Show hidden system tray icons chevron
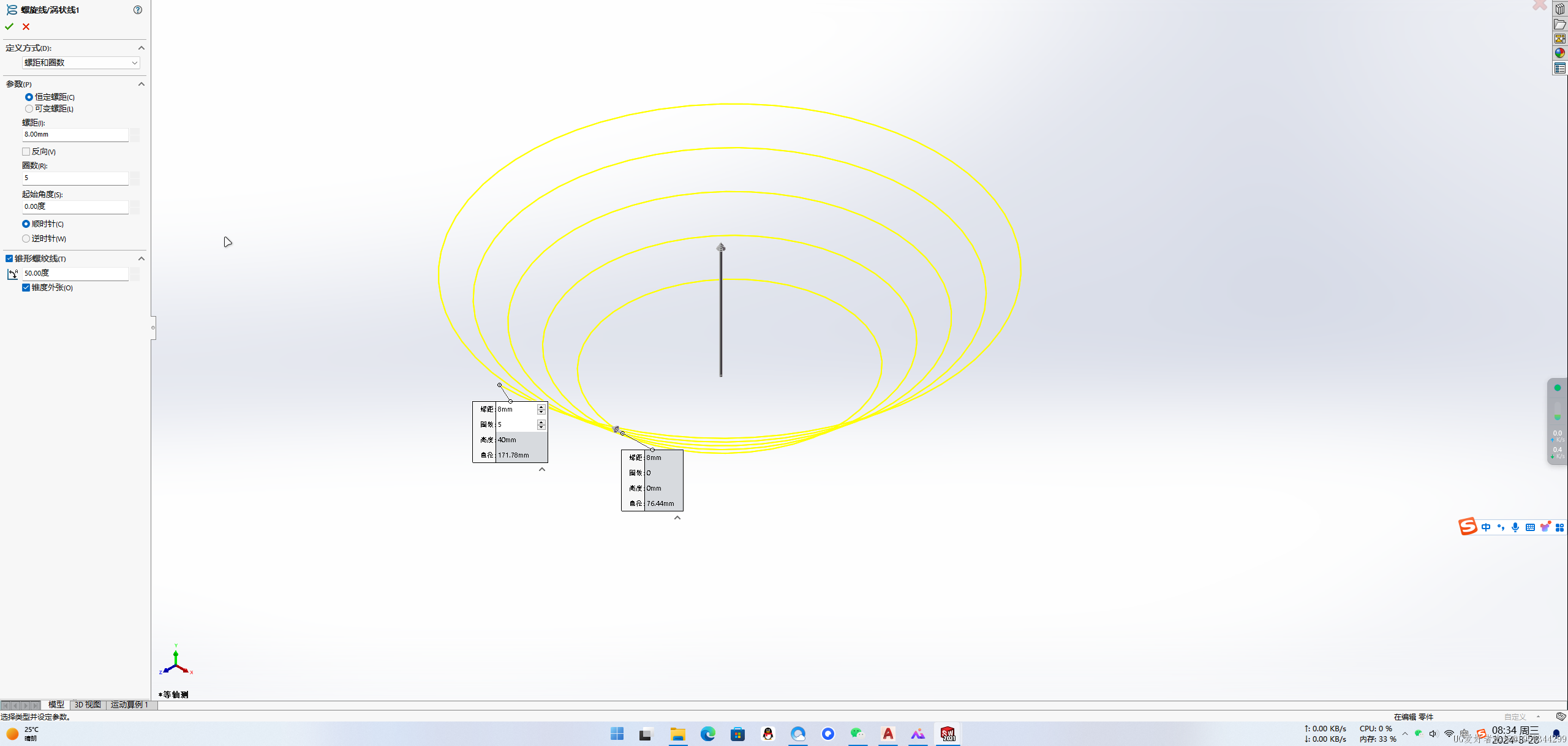This screenshot has width=1568, height=746. pos(1404,734)
